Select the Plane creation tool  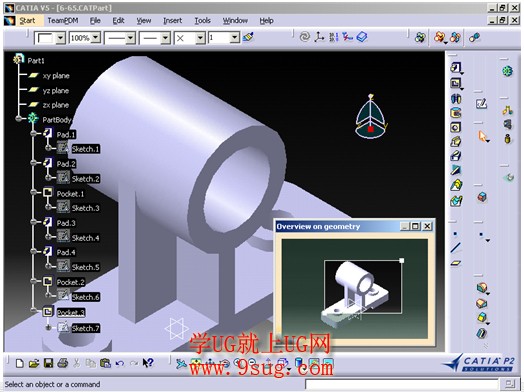(x=455, y=263)
